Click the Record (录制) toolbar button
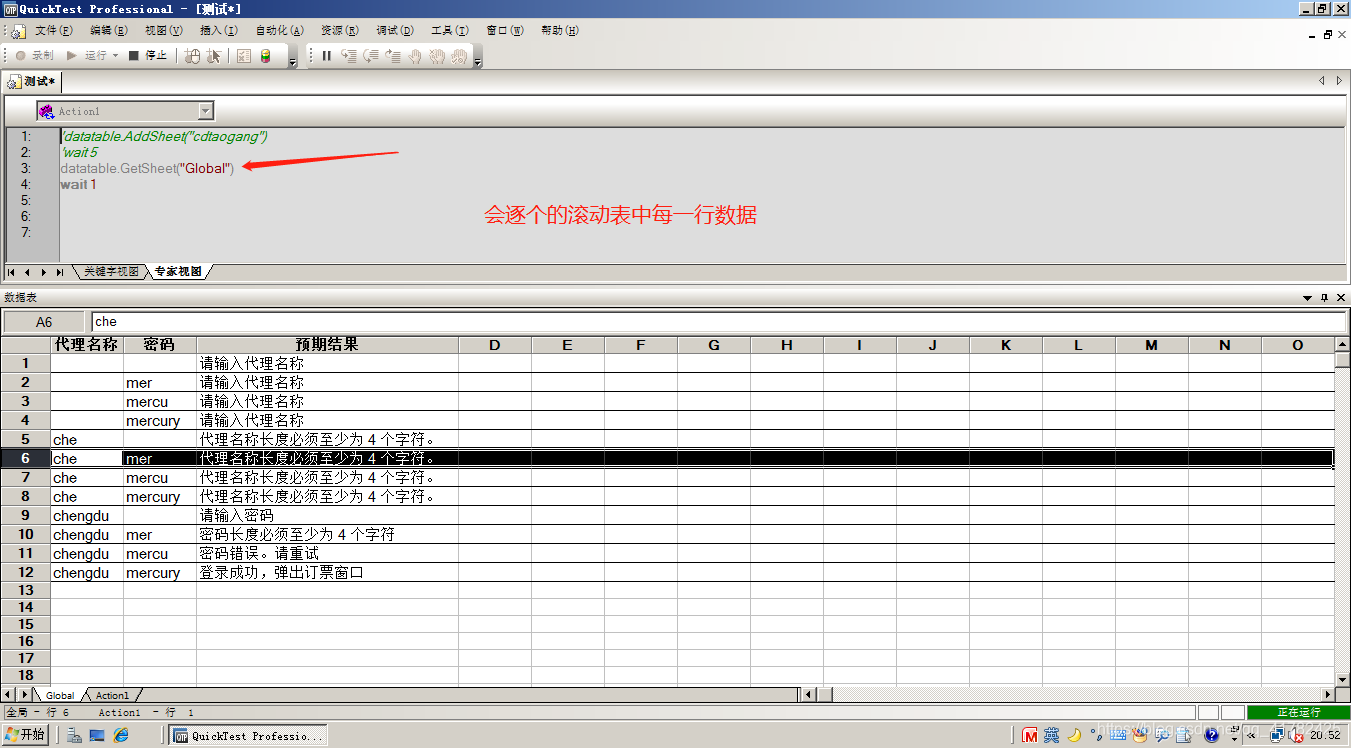1351x748 pixels. tap(35, 56)
